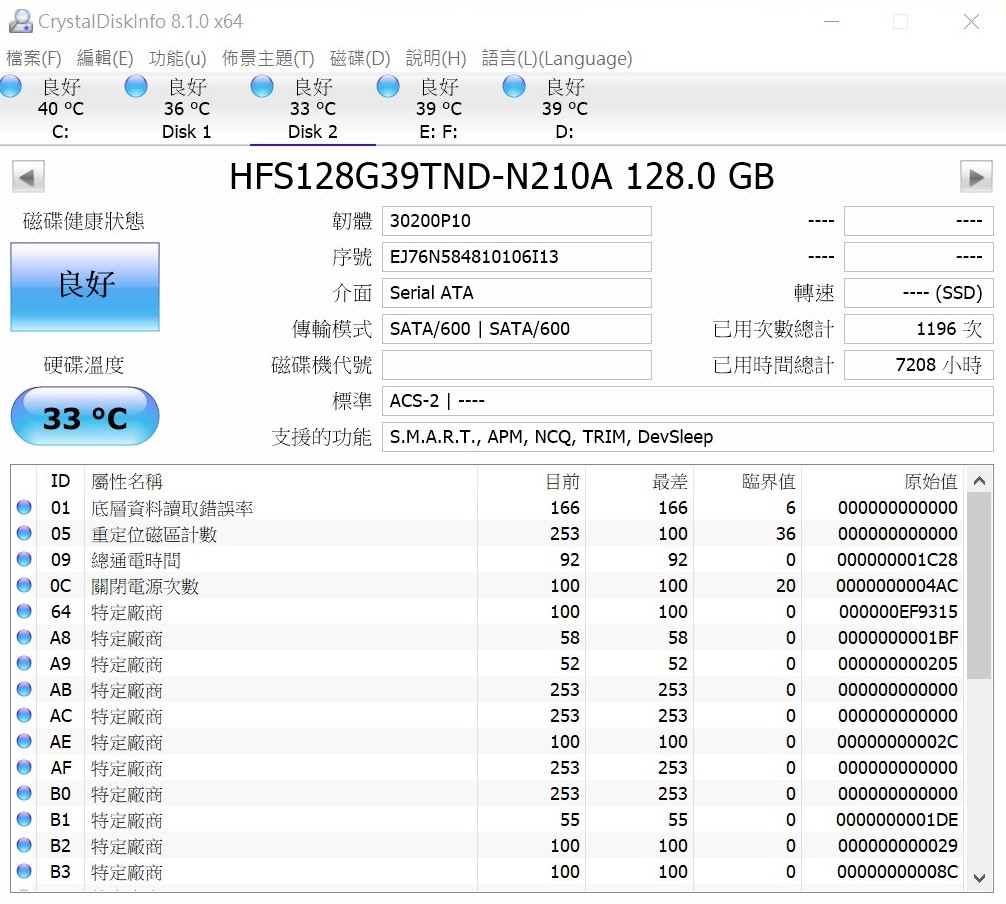Open the 功能(u) menu
Screen dimensions: 1006x904
pos(177,58)
